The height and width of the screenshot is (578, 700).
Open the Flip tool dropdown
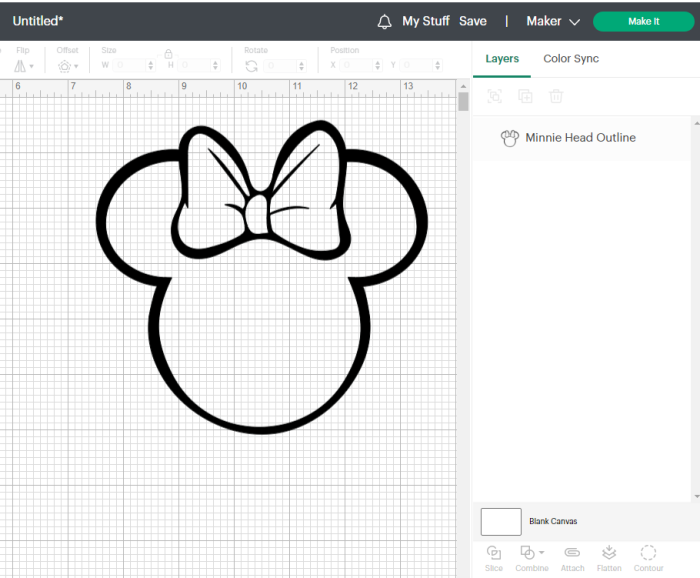pos(24,66)
